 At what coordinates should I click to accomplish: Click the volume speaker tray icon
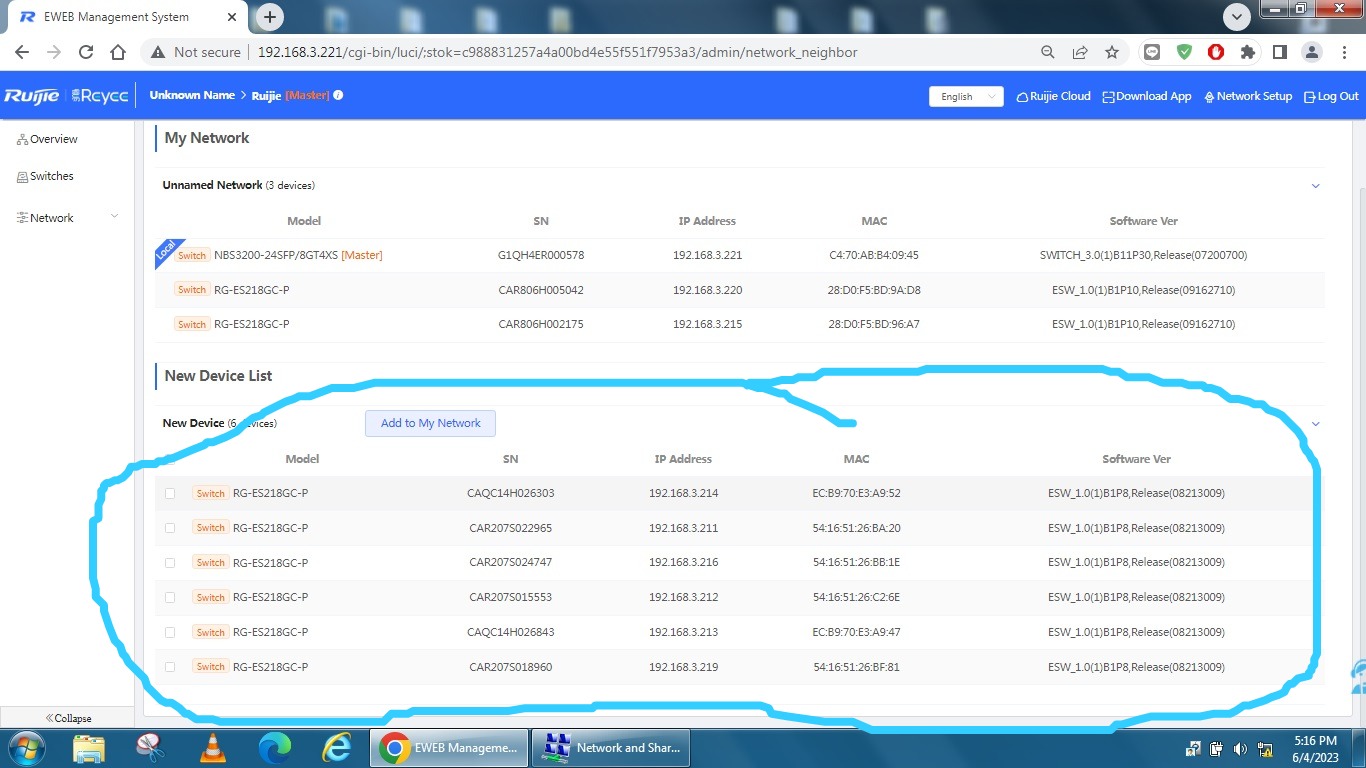pos(1241,749)
